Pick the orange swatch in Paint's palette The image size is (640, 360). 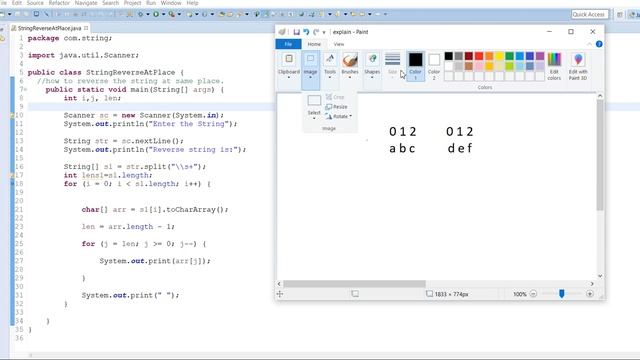point(489,56)
